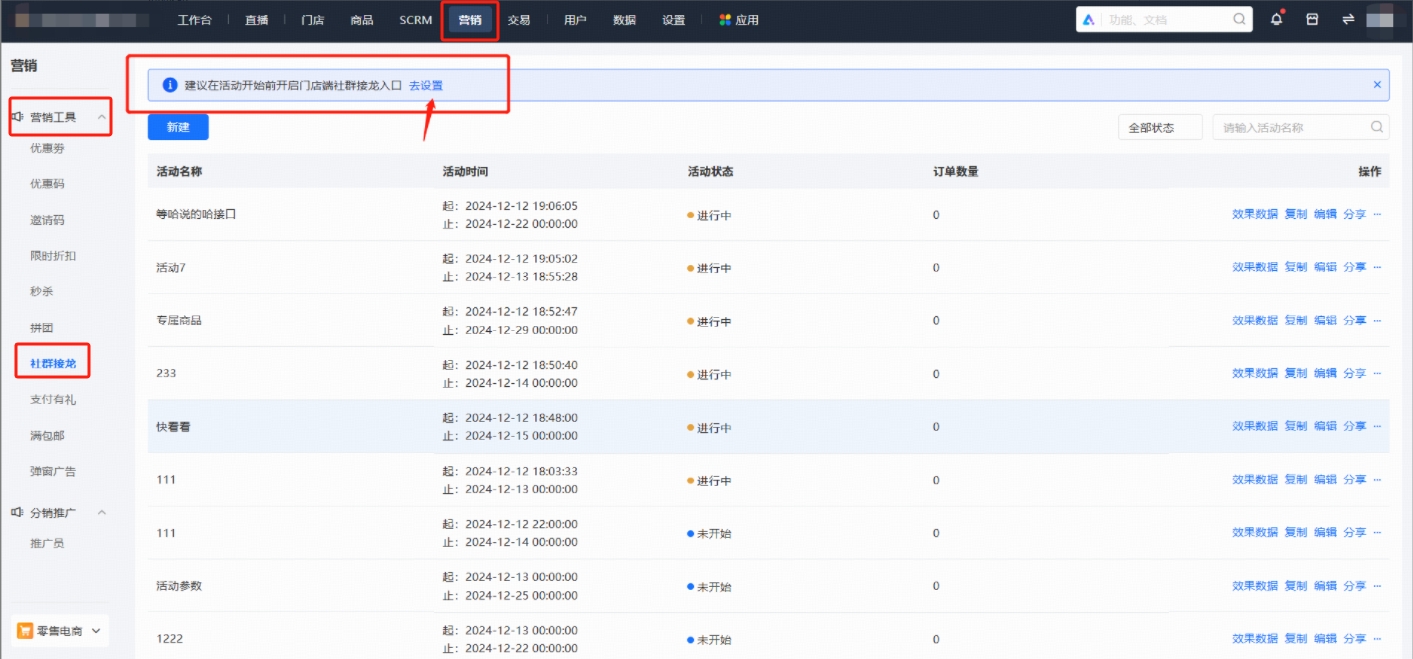Open the notification bell icon
The height and width of the screenshot is (659, 1413).
pos(1278,18)
